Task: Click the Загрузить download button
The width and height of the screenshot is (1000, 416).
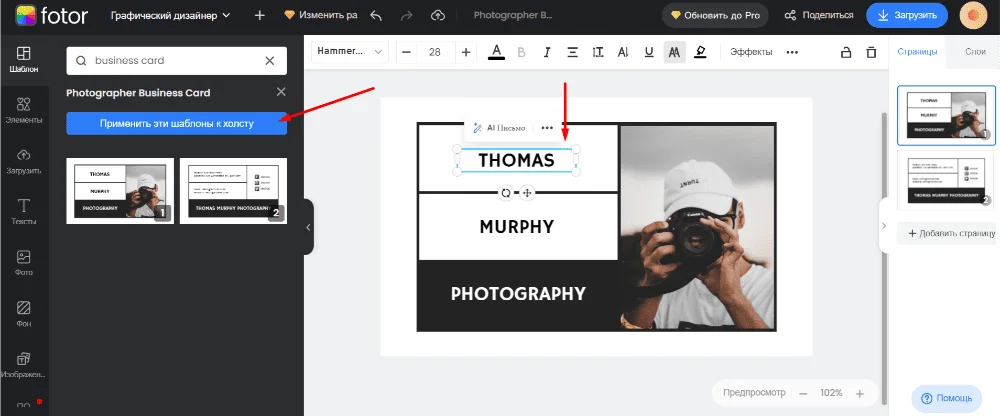Action: [x=906, y=16]
